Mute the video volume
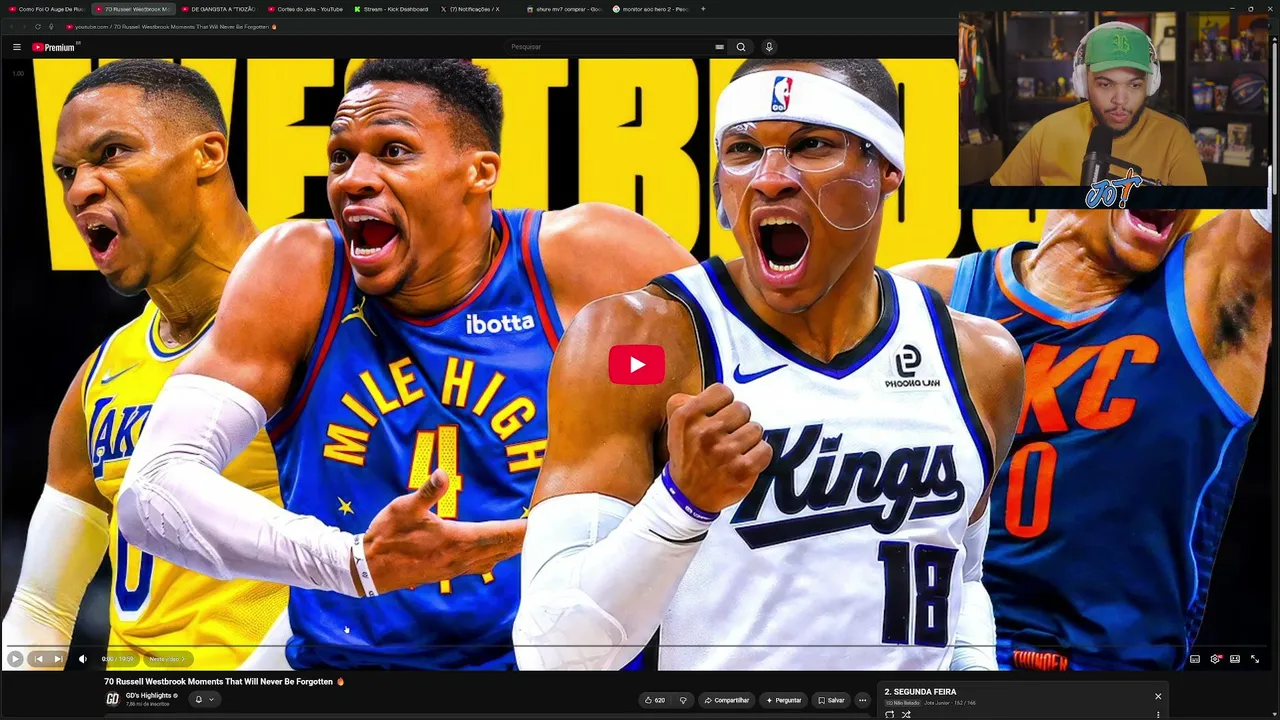Screen dimensions: 1280x720 click(83, 659)
